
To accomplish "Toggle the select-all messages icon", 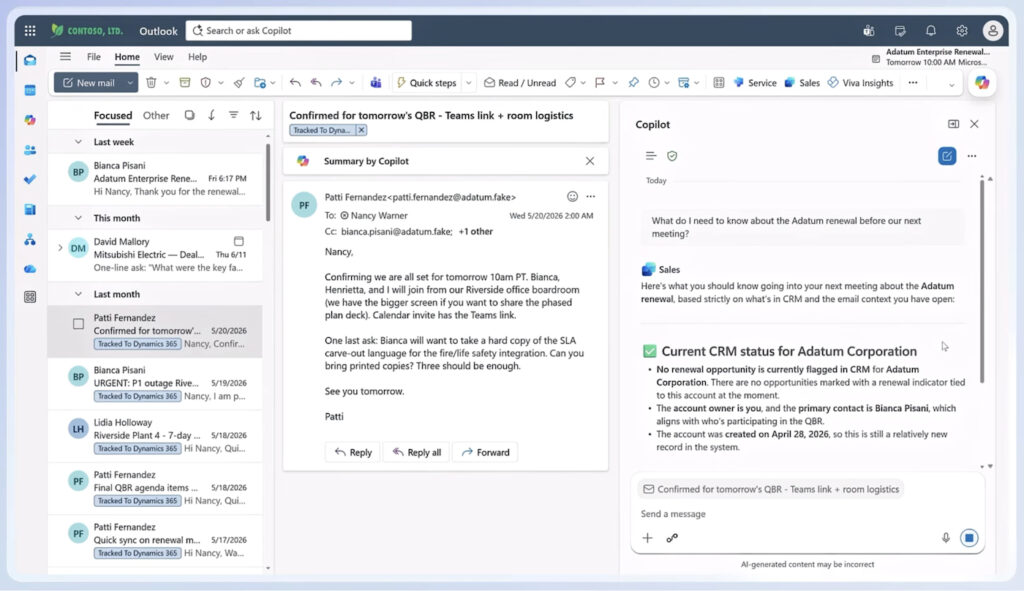I will 189,116.
